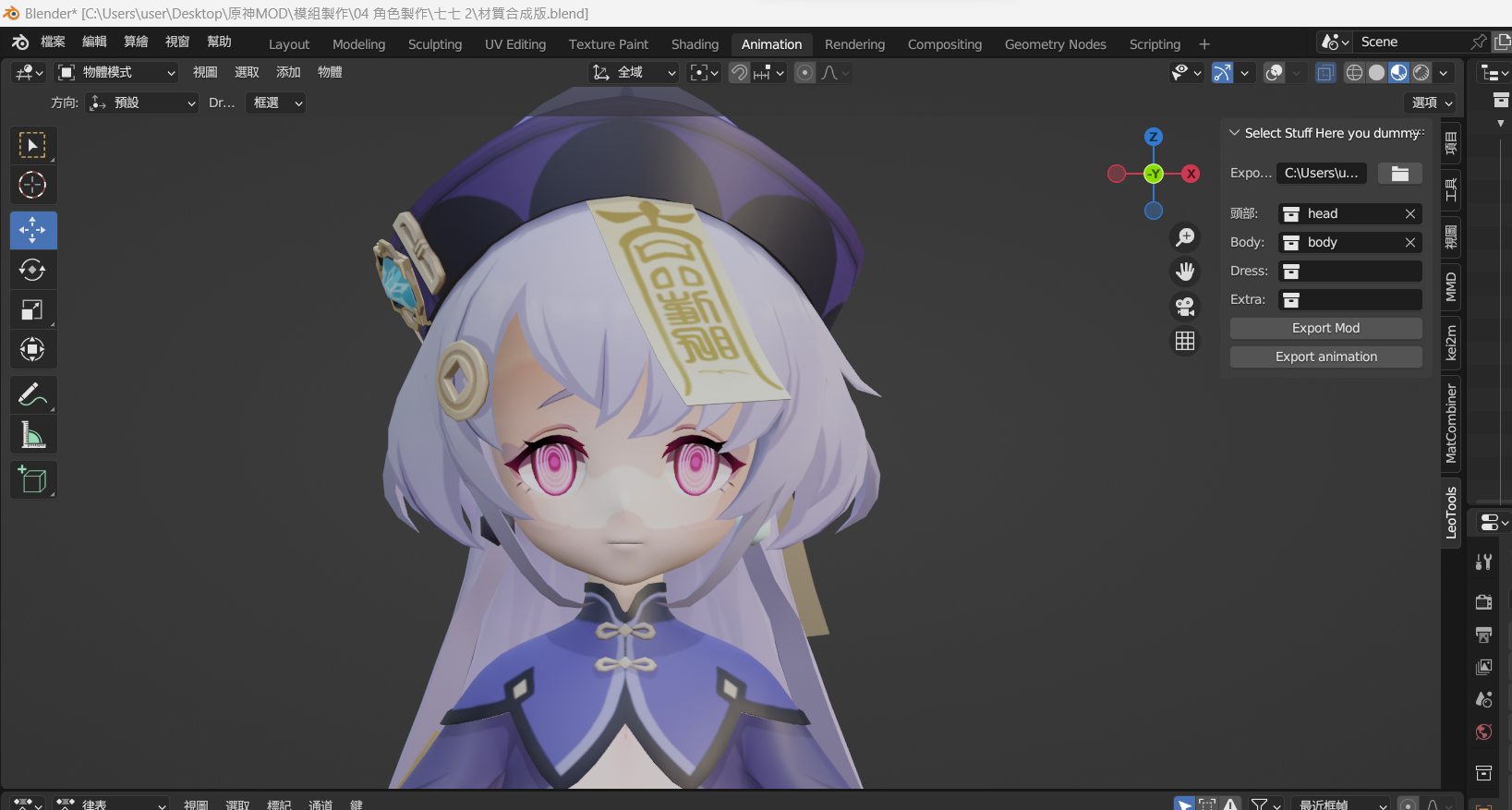This screenshot has width=1512, height=810.
Task: Select the Annotate pencil tool
Action: pos(33,394)
